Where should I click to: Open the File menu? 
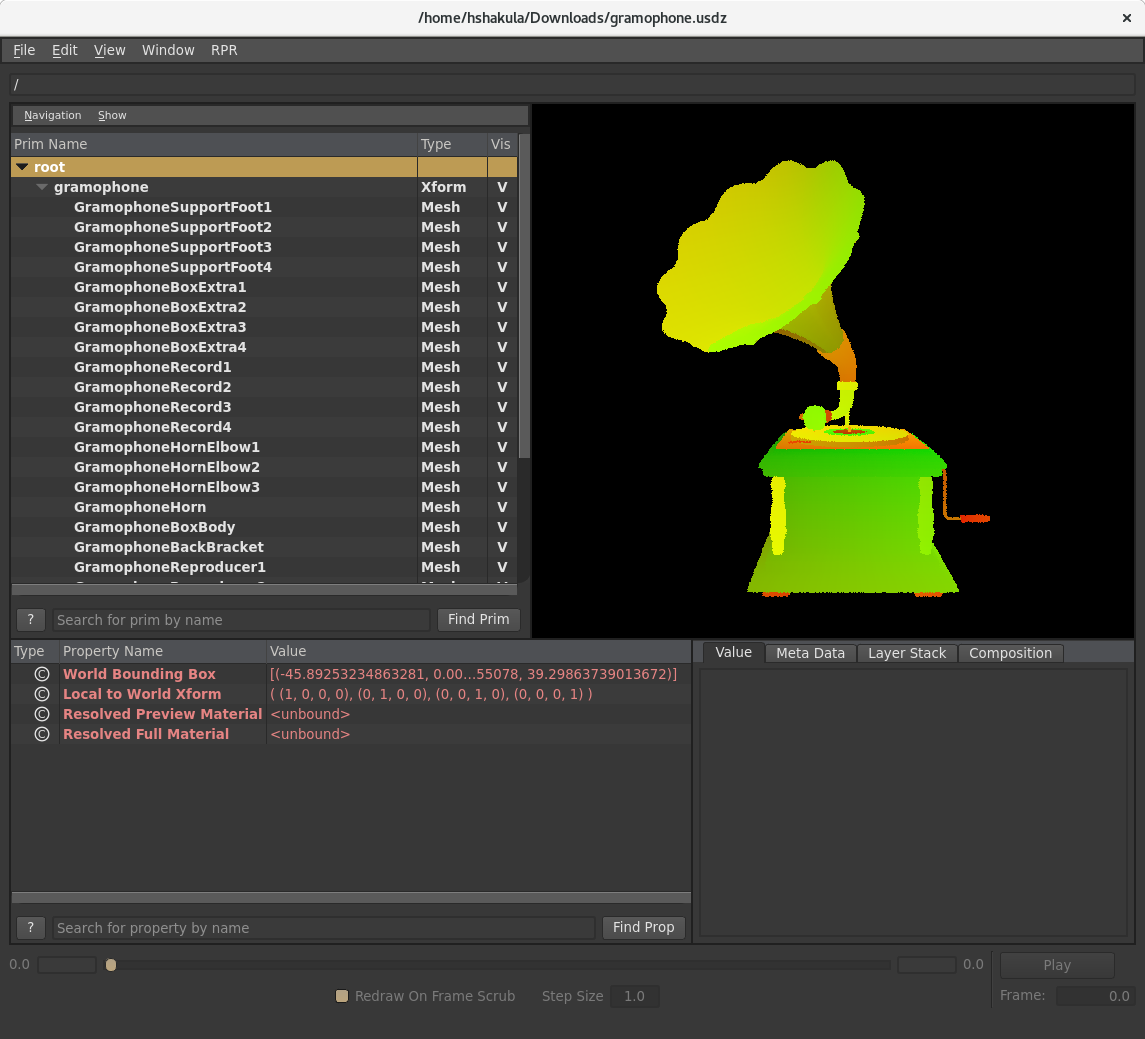coord(24,50)
